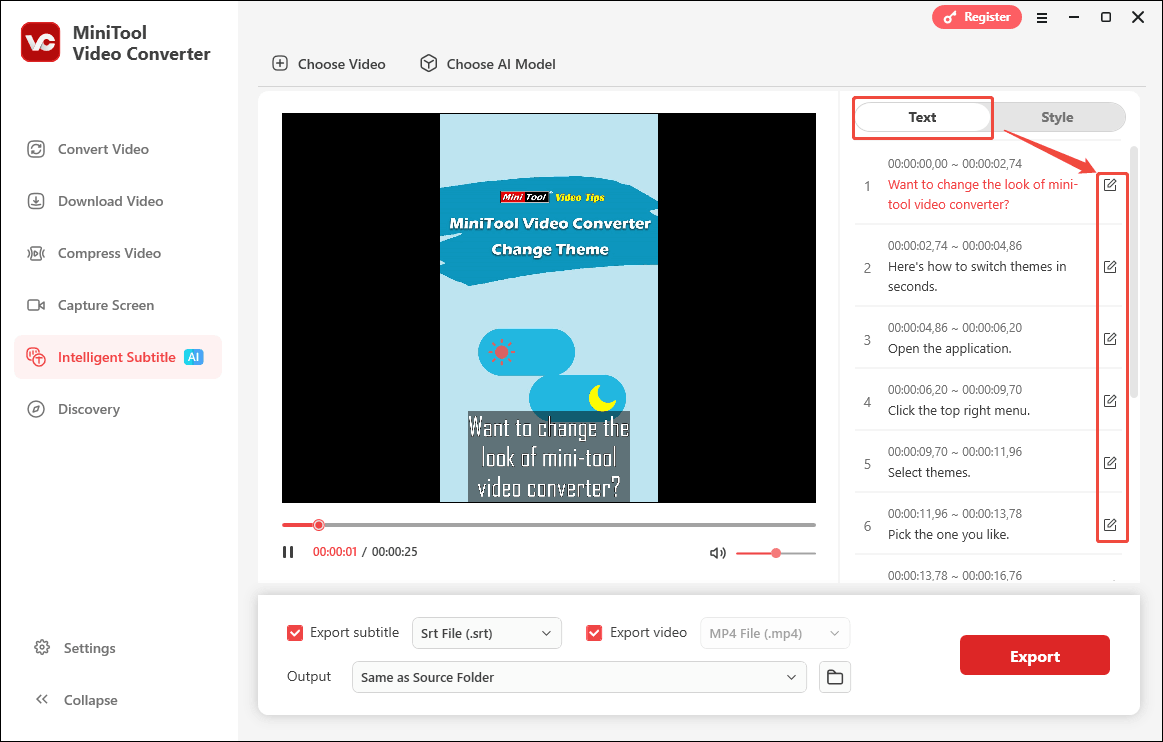Open the Capture Screen feature
Screen dimensions: 1163x742
[x=106, y=304]
